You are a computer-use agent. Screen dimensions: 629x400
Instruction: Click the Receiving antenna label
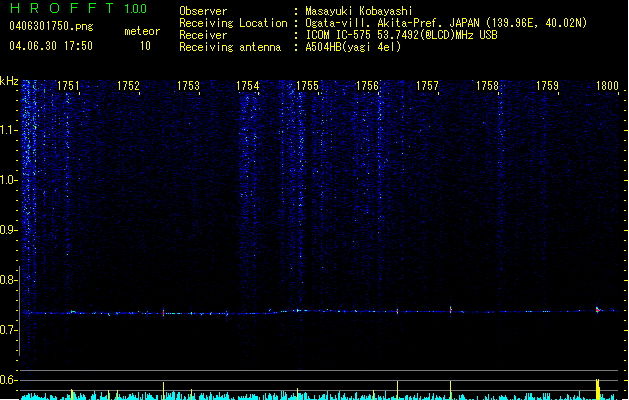[x=230, y=47]
